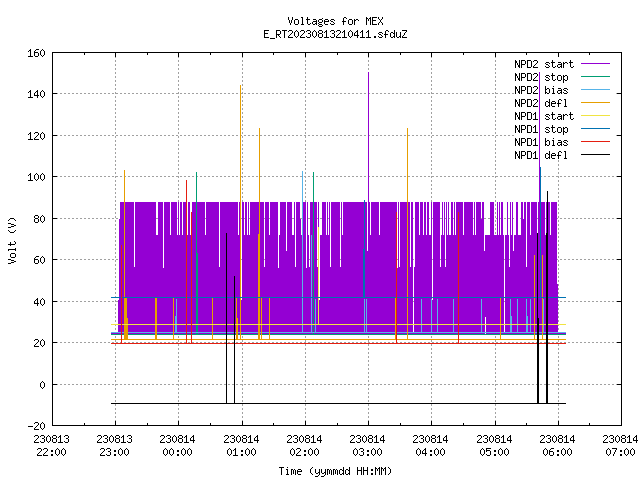Click the y-axis value 20

coord(39,343)
